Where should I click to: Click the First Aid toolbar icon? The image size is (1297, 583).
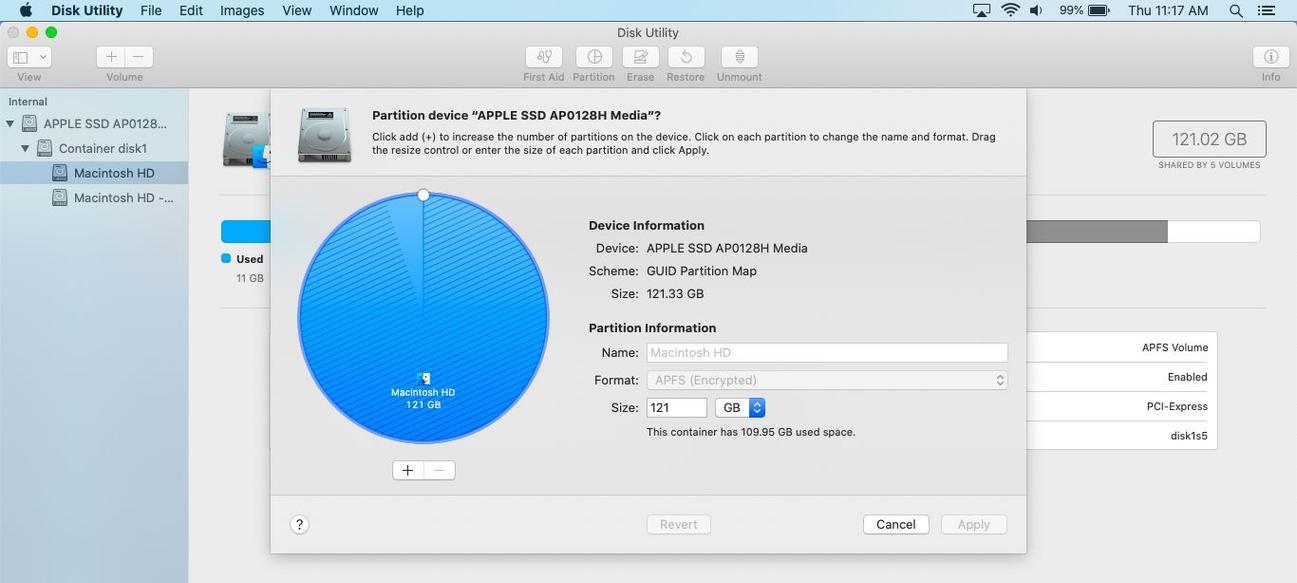click(543, 57)
